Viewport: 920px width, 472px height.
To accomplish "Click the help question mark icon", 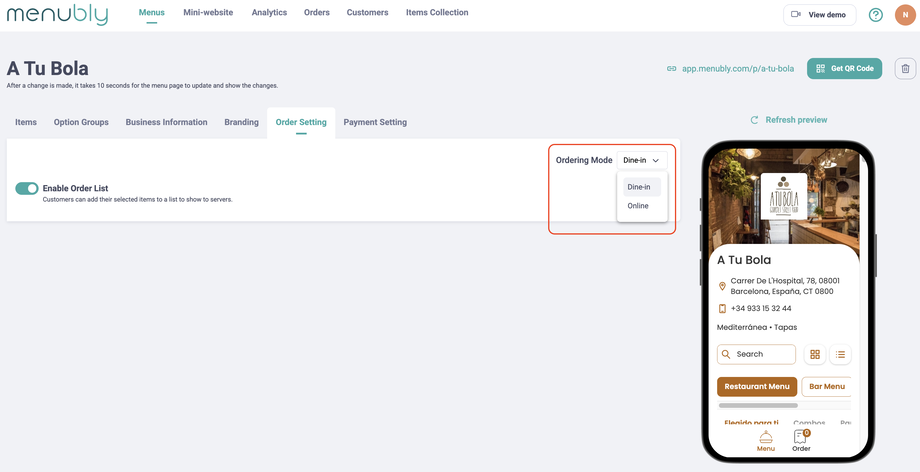I will click(x=876, y=14).
